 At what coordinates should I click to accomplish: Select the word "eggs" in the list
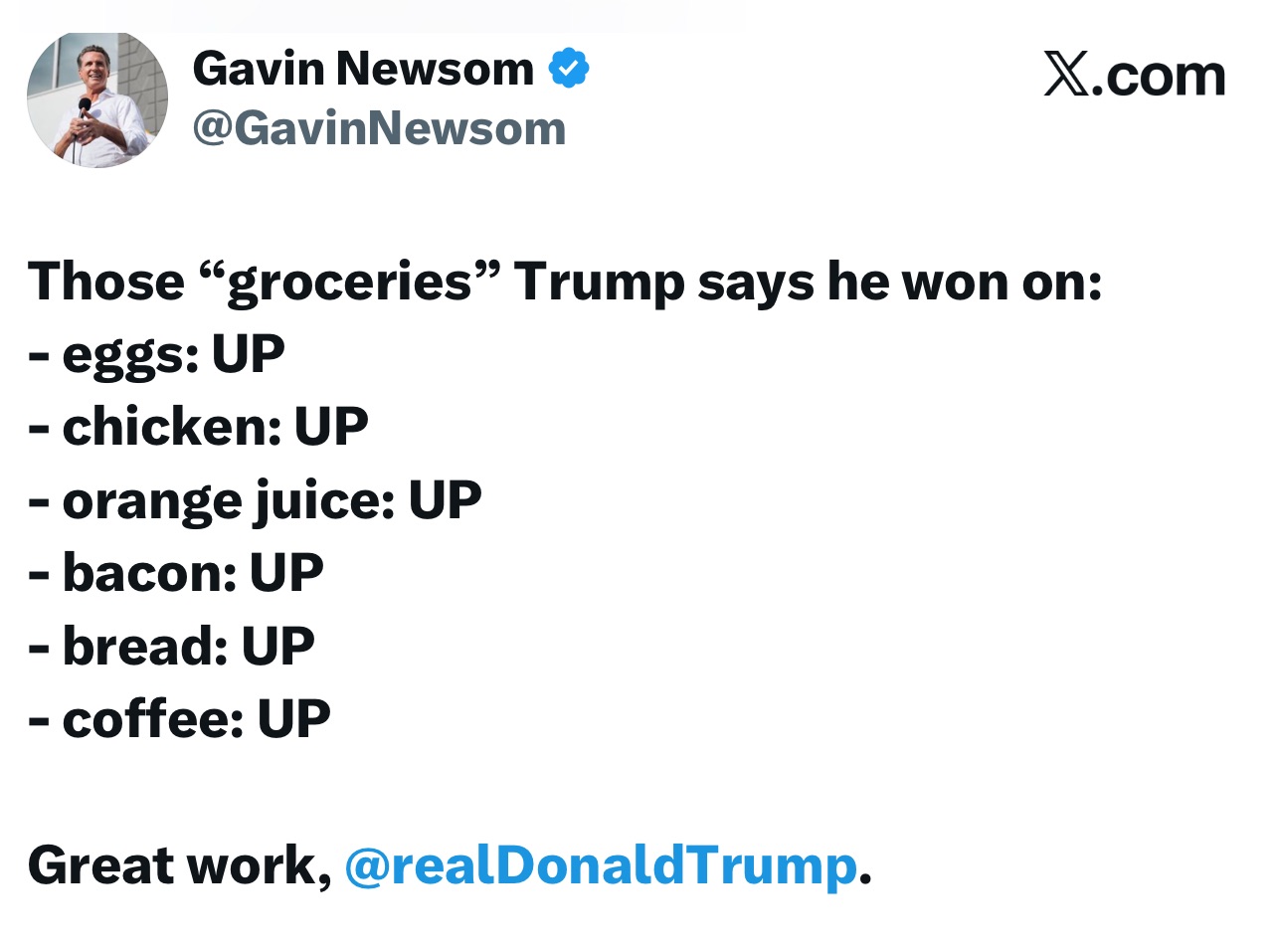122,355
